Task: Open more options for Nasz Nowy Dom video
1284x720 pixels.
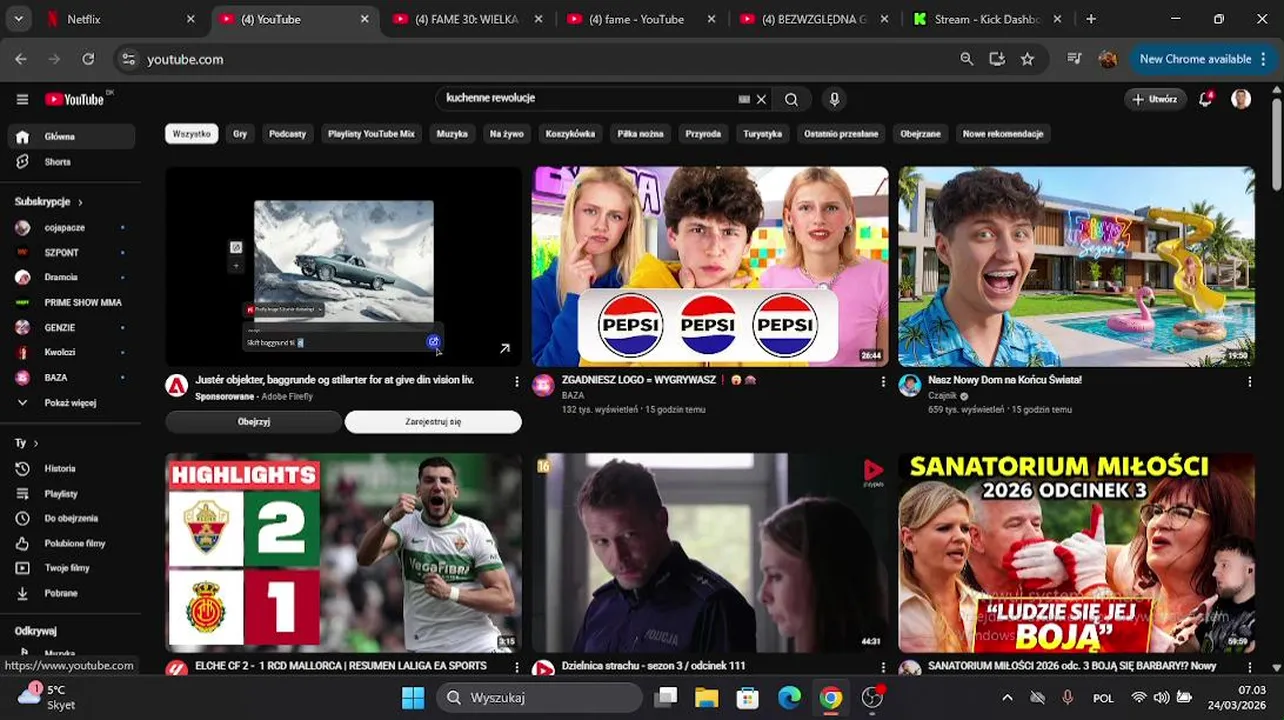Action: point(1250,381)
